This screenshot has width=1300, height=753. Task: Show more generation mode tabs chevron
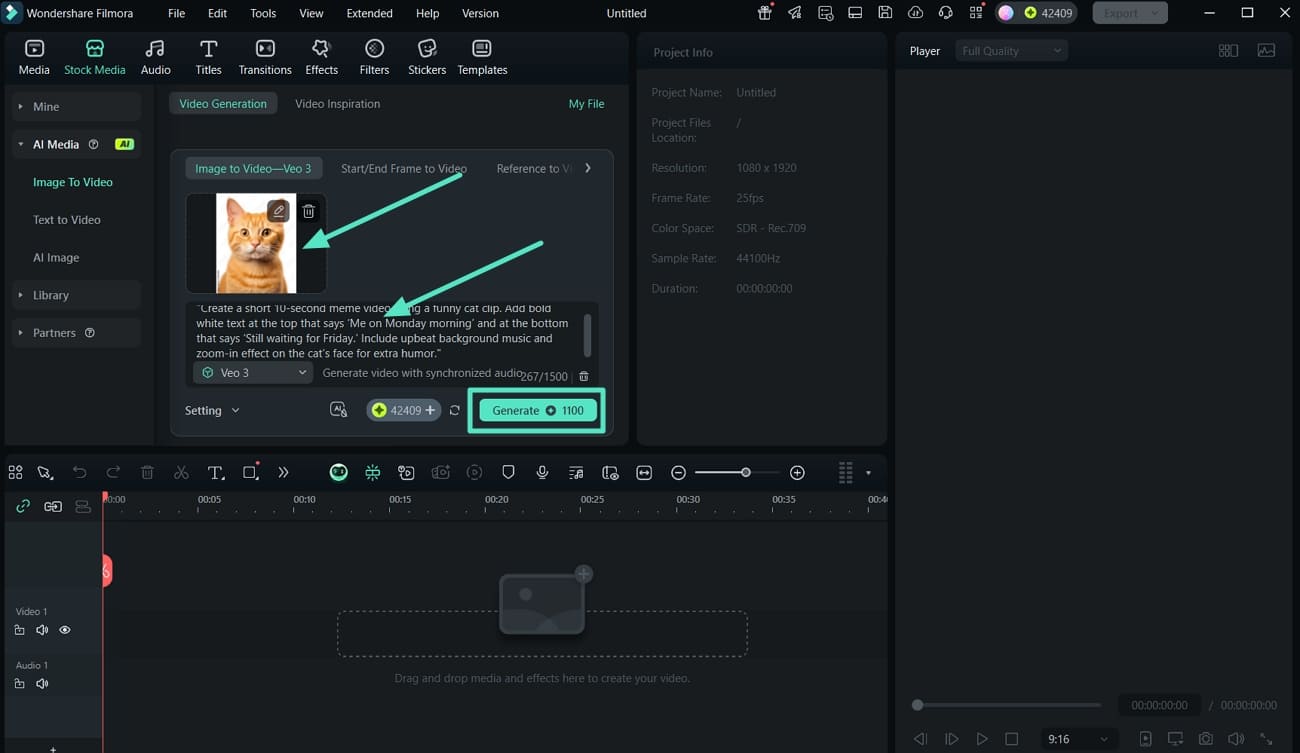pyautogui.click(x=588, y=168)
